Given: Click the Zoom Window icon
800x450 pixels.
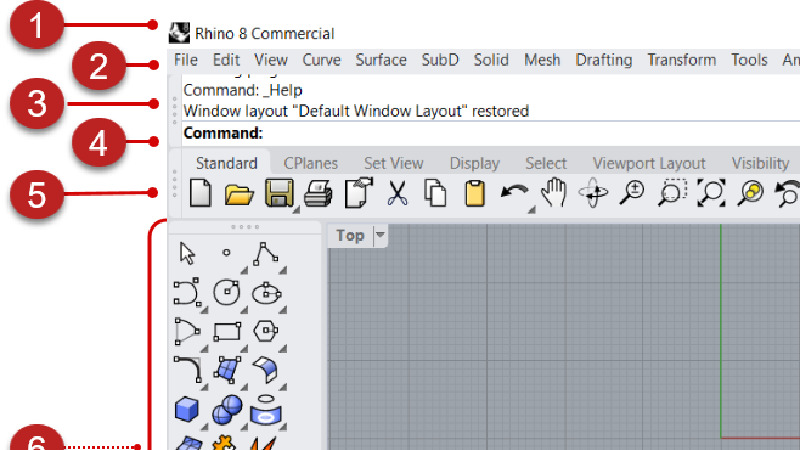Looking at the screenshot, I should point(672,192).
